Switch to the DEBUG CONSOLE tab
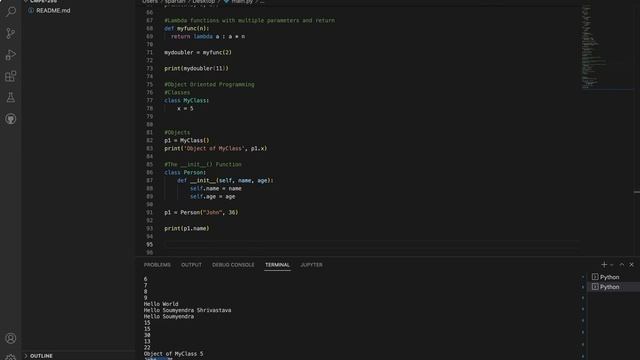The image size is (640, 360). 233,265
